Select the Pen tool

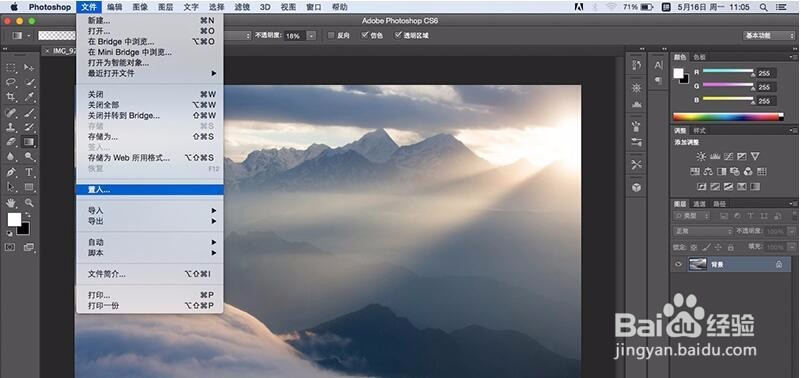tap(11, 172)
